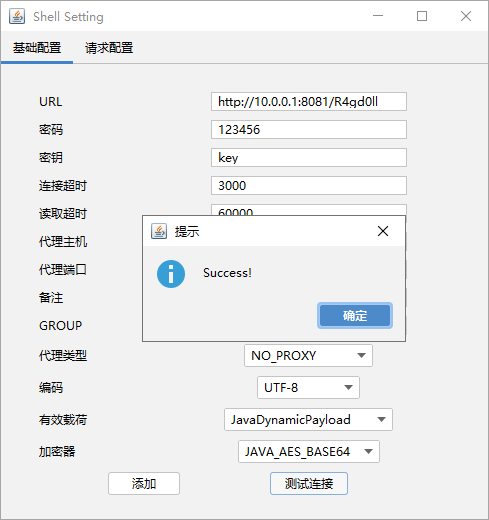Click the 读取超时 field showing 60000
The width and height of the screenshot is (489, 520).
pyautogui.click(x=309, y=210)
